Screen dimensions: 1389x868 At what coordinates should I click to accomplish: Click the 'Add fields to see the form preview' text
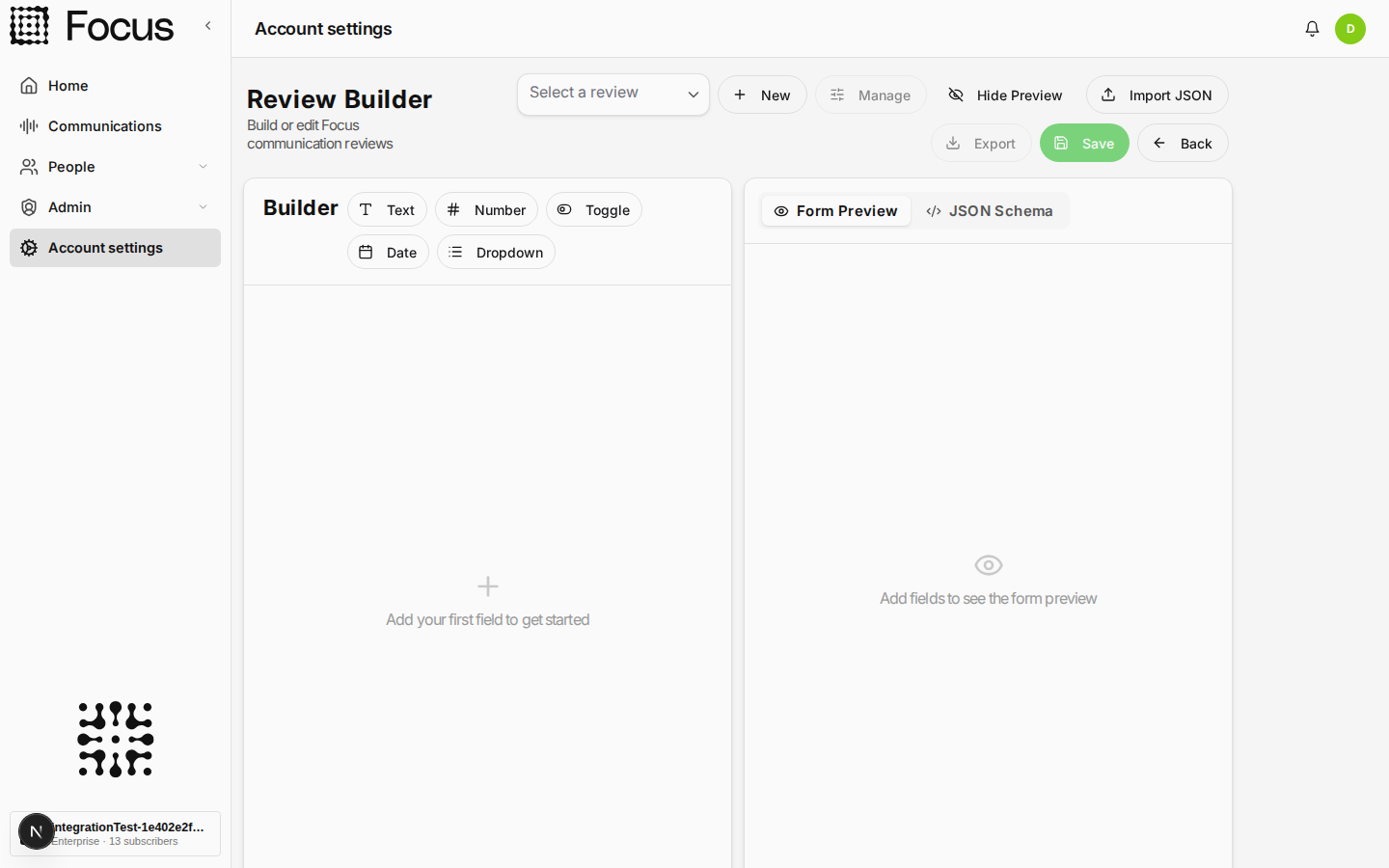tap(988, 598)
